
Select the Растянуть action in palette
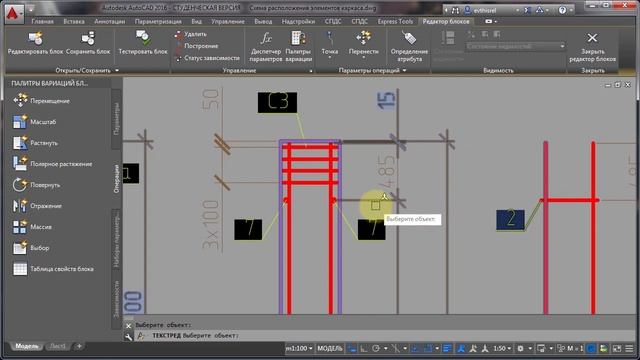click(35, 143)
